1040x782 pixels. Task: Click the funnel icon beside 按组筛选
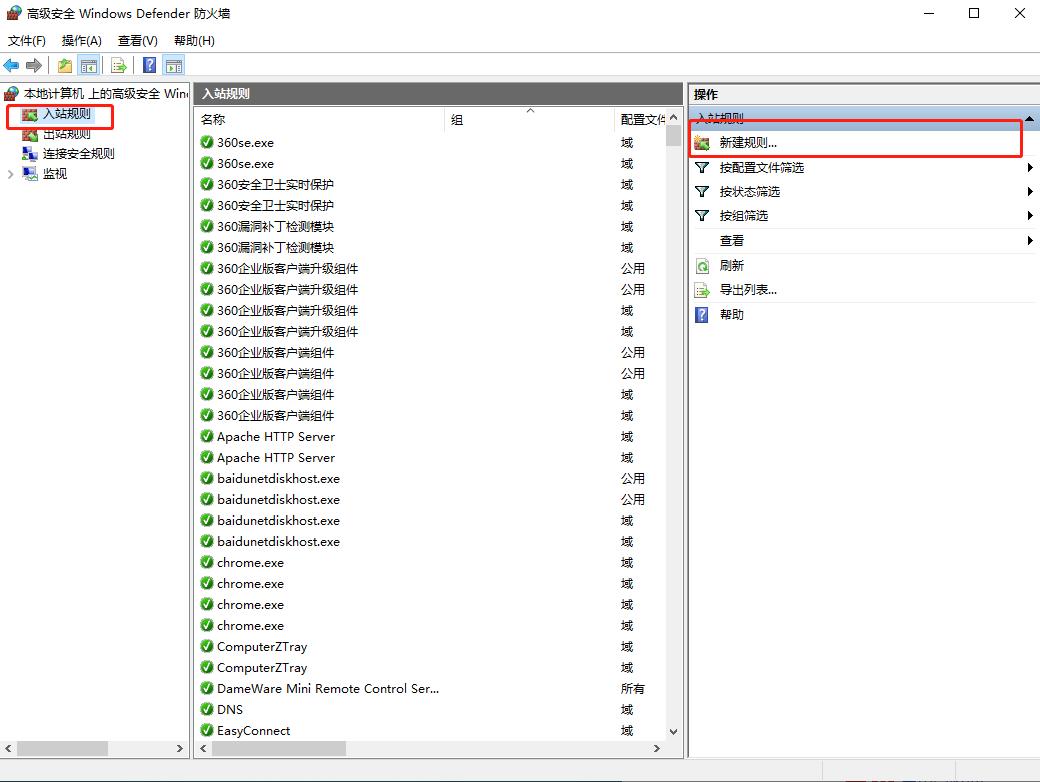click(702, 216)
